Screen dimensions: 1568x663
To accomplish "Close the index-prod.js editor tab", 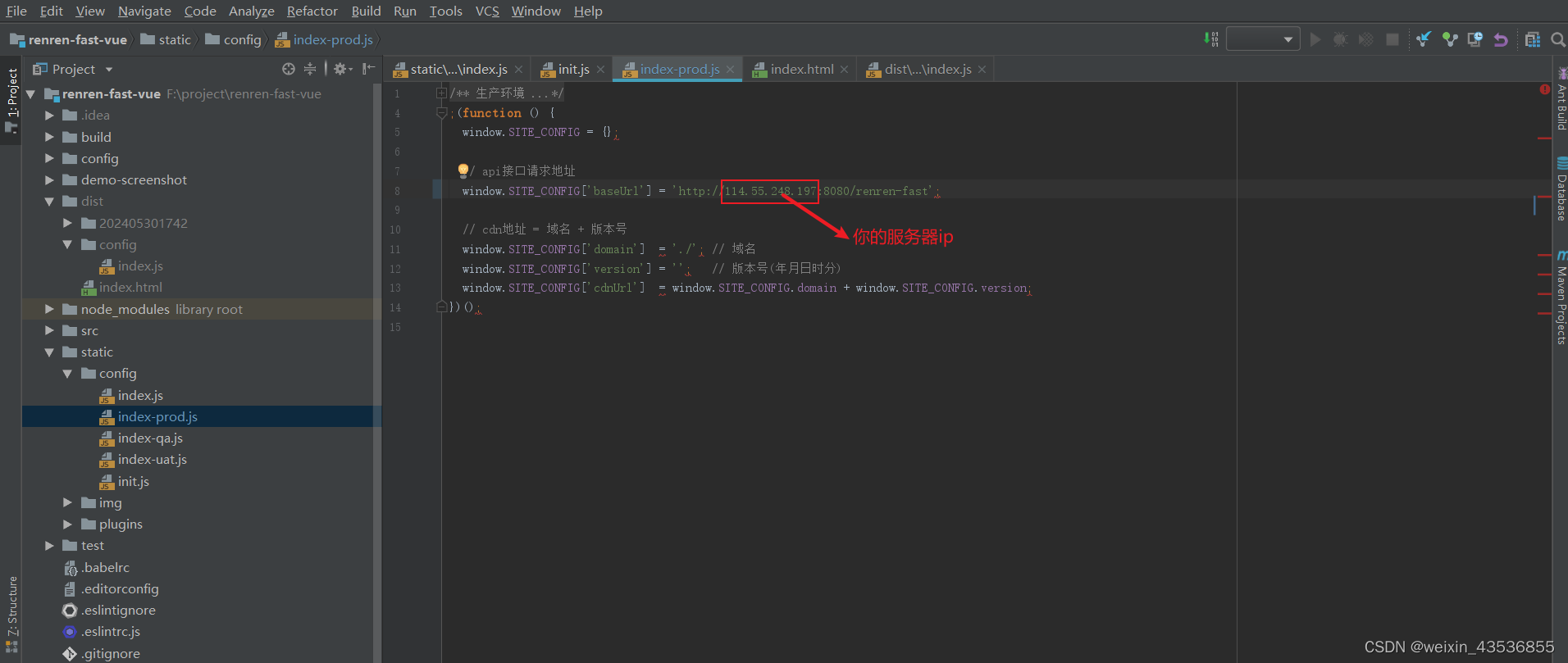I will click(730, 70).
